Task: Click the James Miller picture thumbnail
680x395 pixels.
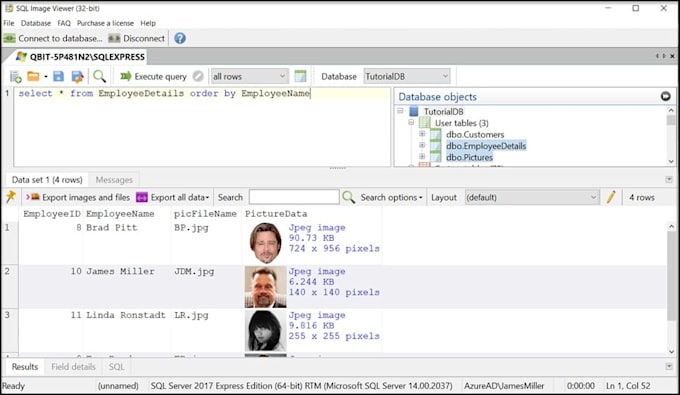Action: click(x=265, y=287)
